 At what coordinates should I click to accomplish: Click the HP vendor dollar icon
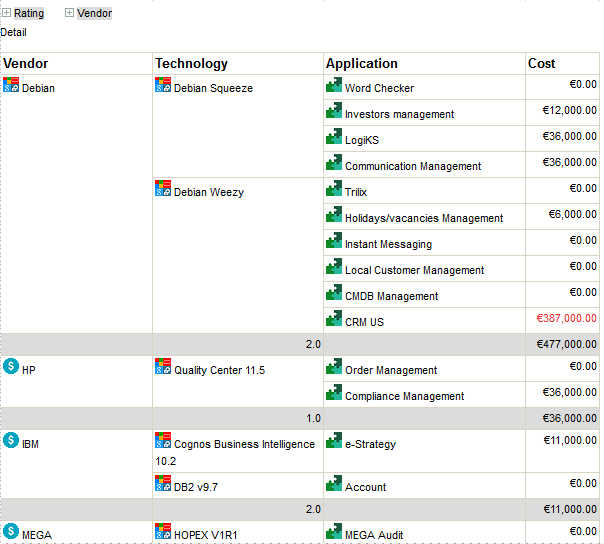[x=11, y=367]
